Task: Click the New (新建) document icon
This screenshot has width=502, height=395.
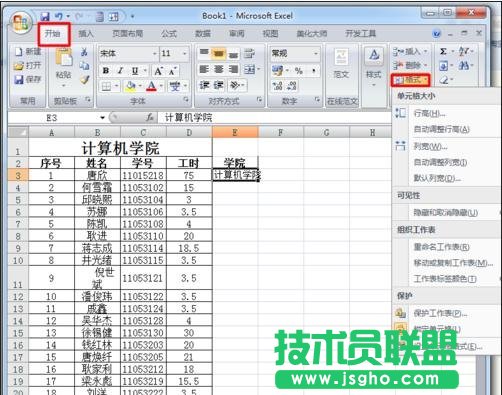Action: coord(19,52)
